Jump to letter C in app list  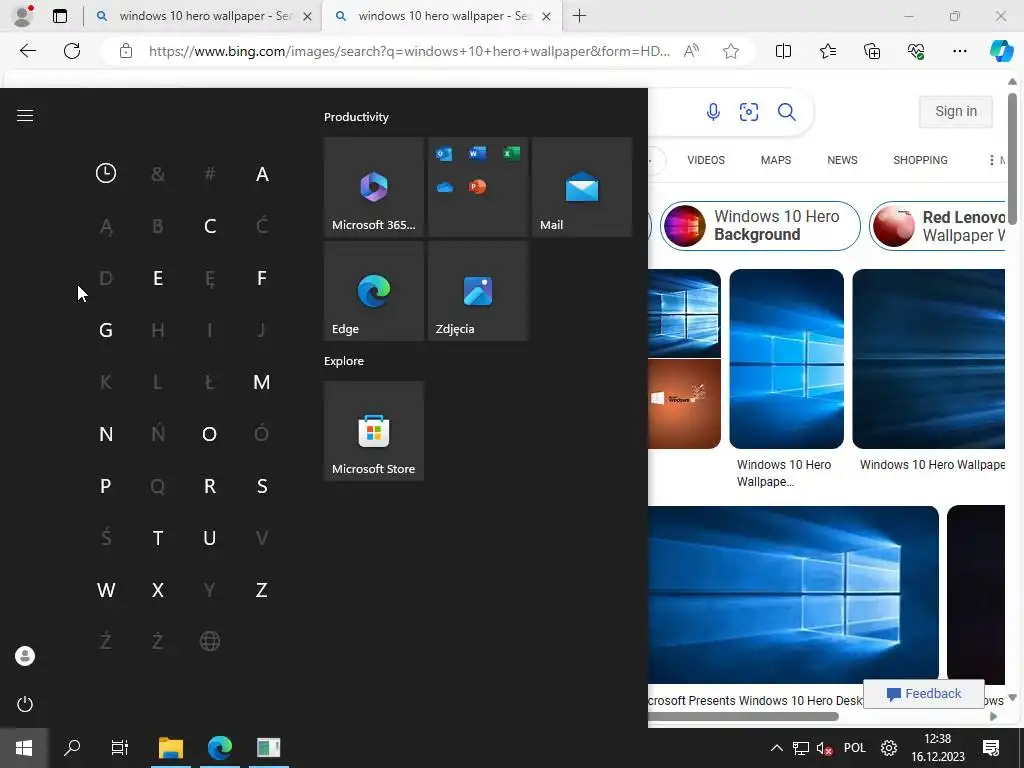[210, 226]
